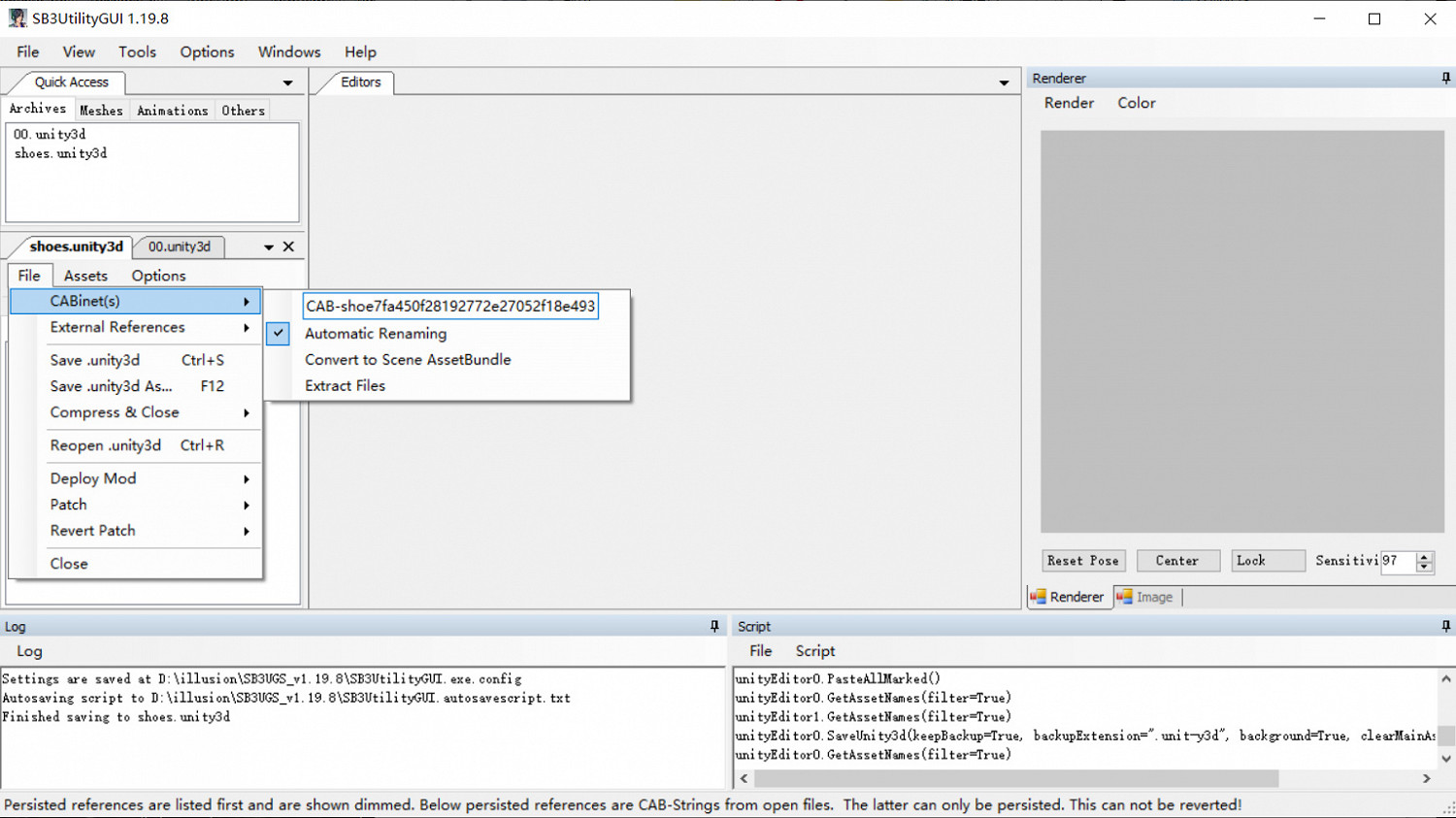The height and width of the screenshot is (818, 1456).
Task: Close the shoes.unity3d editor tab panel
Action: (288, 246)
